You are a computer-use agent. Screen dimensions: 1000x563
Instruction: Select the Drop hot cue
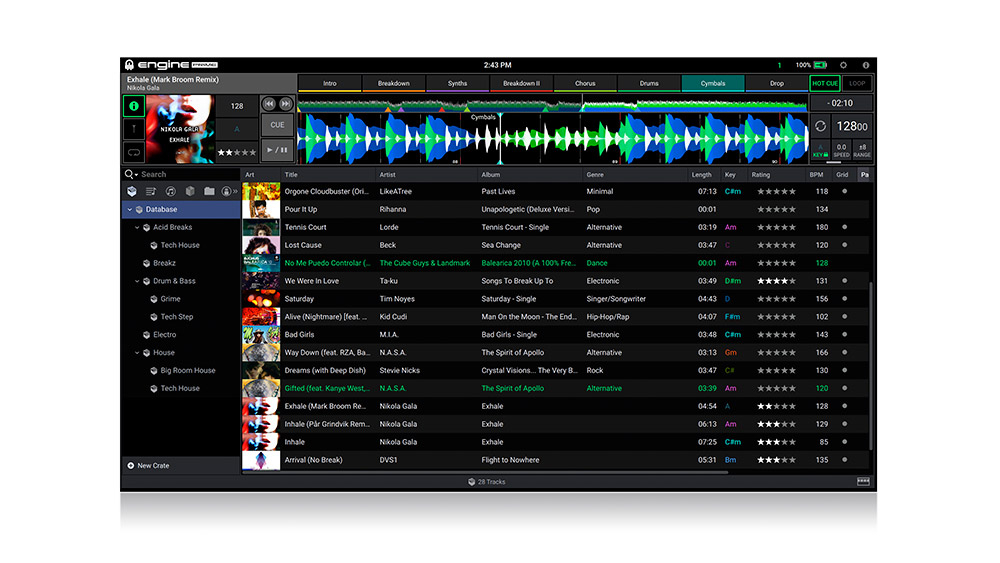click(x=776, y=84)
